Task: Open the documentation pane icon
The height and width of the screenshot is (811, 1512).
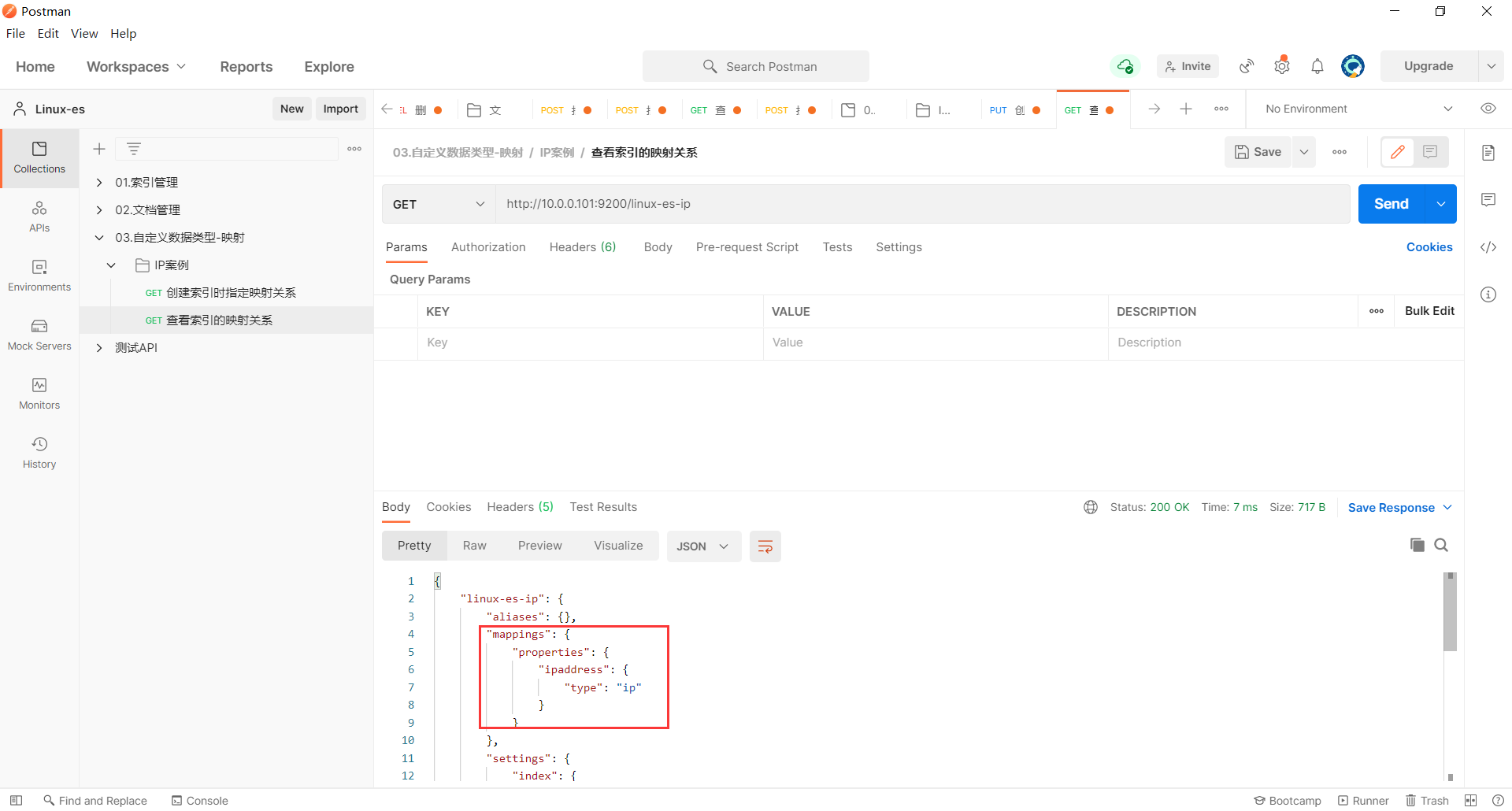Action: tap(1488, 153)
